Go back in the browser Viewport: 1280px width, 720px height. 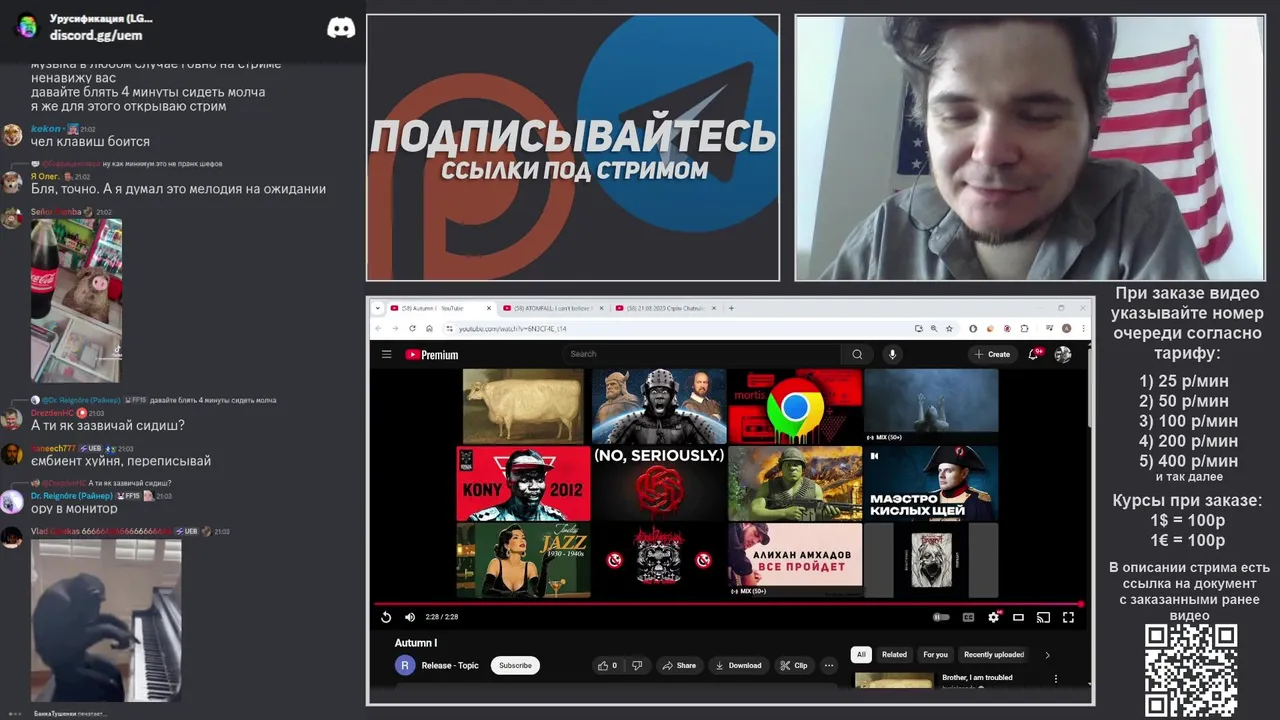379,328
